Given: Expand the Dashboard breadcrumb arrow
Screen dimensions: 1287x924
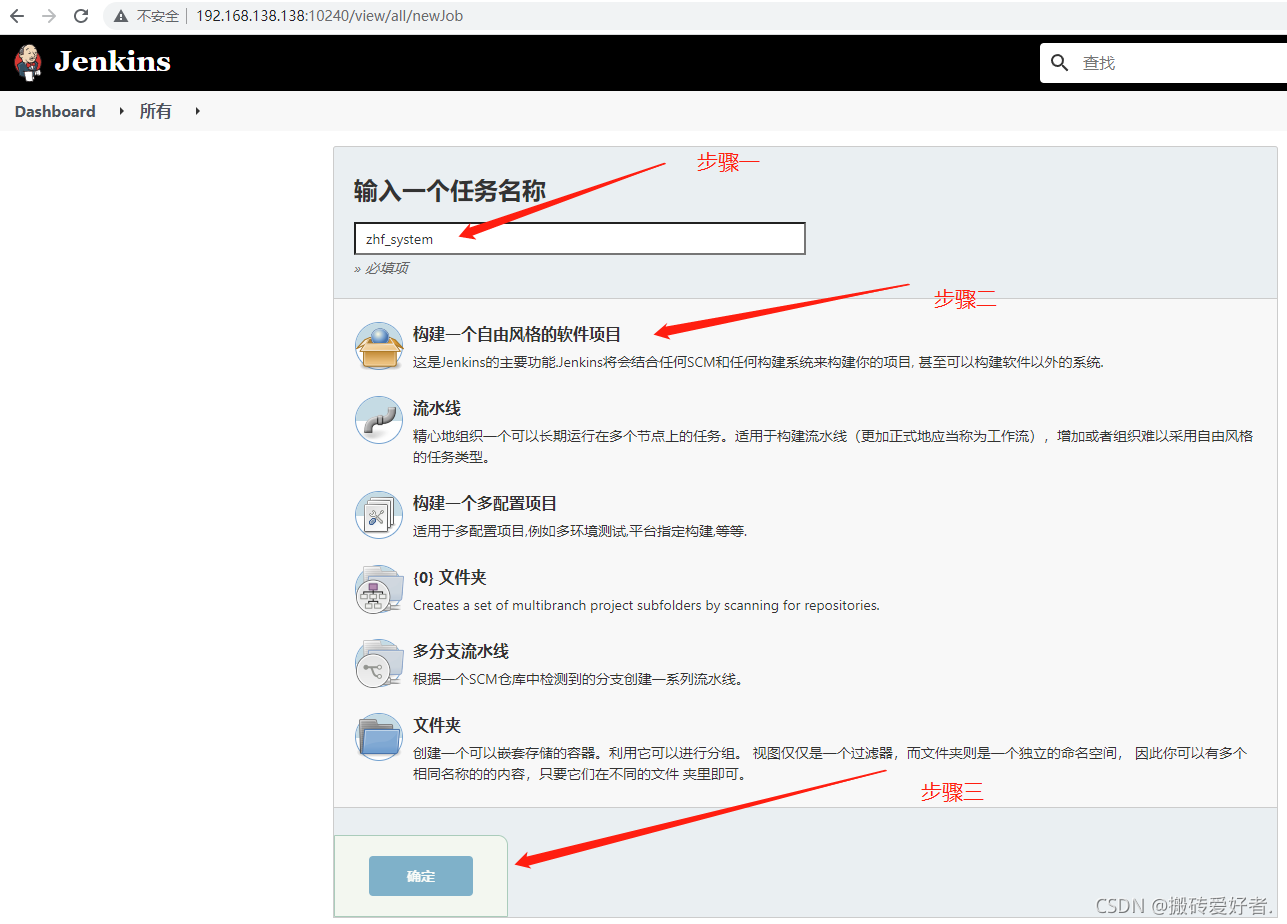Looking at the screenshot, I should [122, 111].
